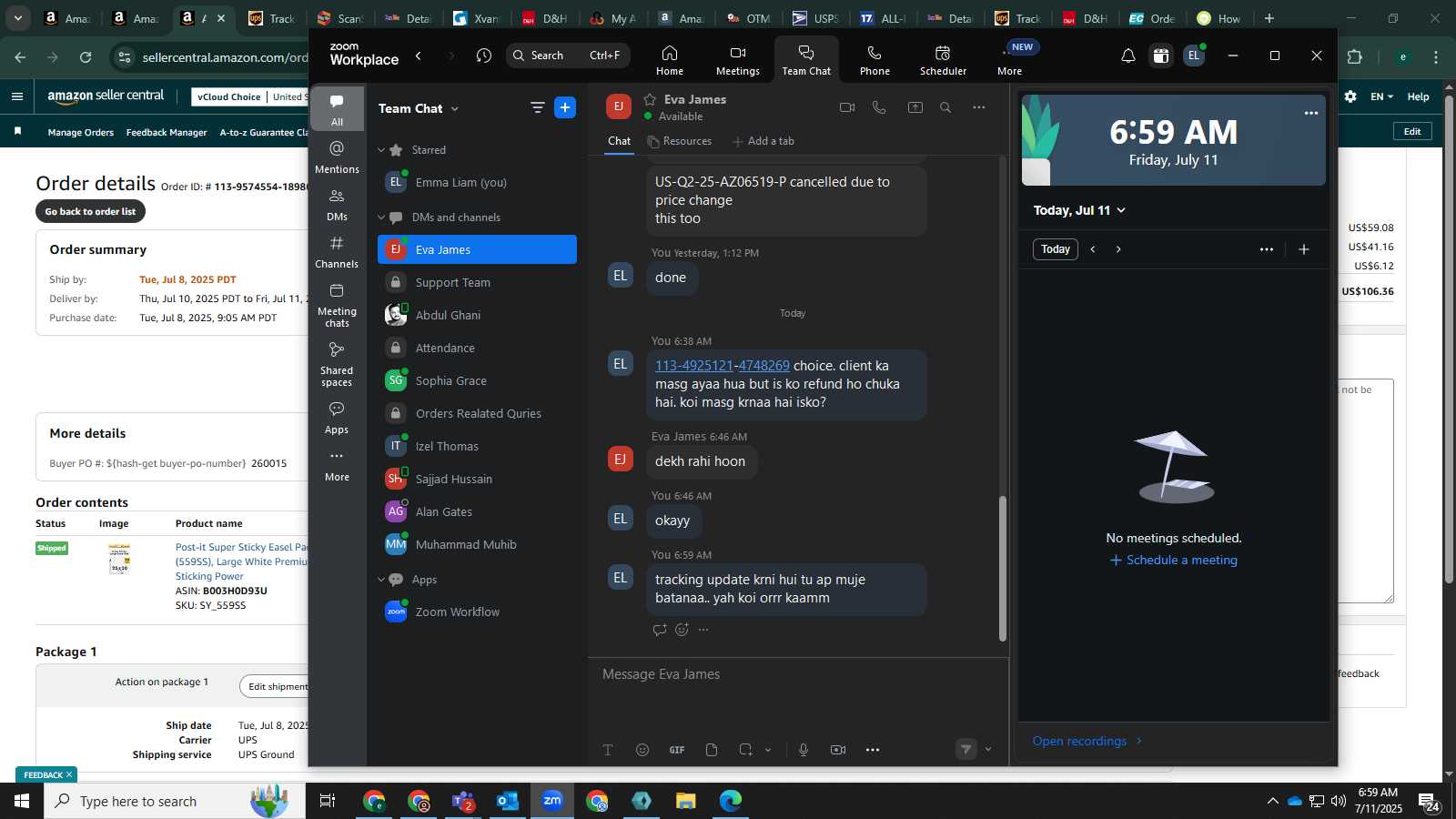This screenshot has width=1456, height=819.
Task: Open the EL profile avatar in Zoom header
Action: point(1194,56)
